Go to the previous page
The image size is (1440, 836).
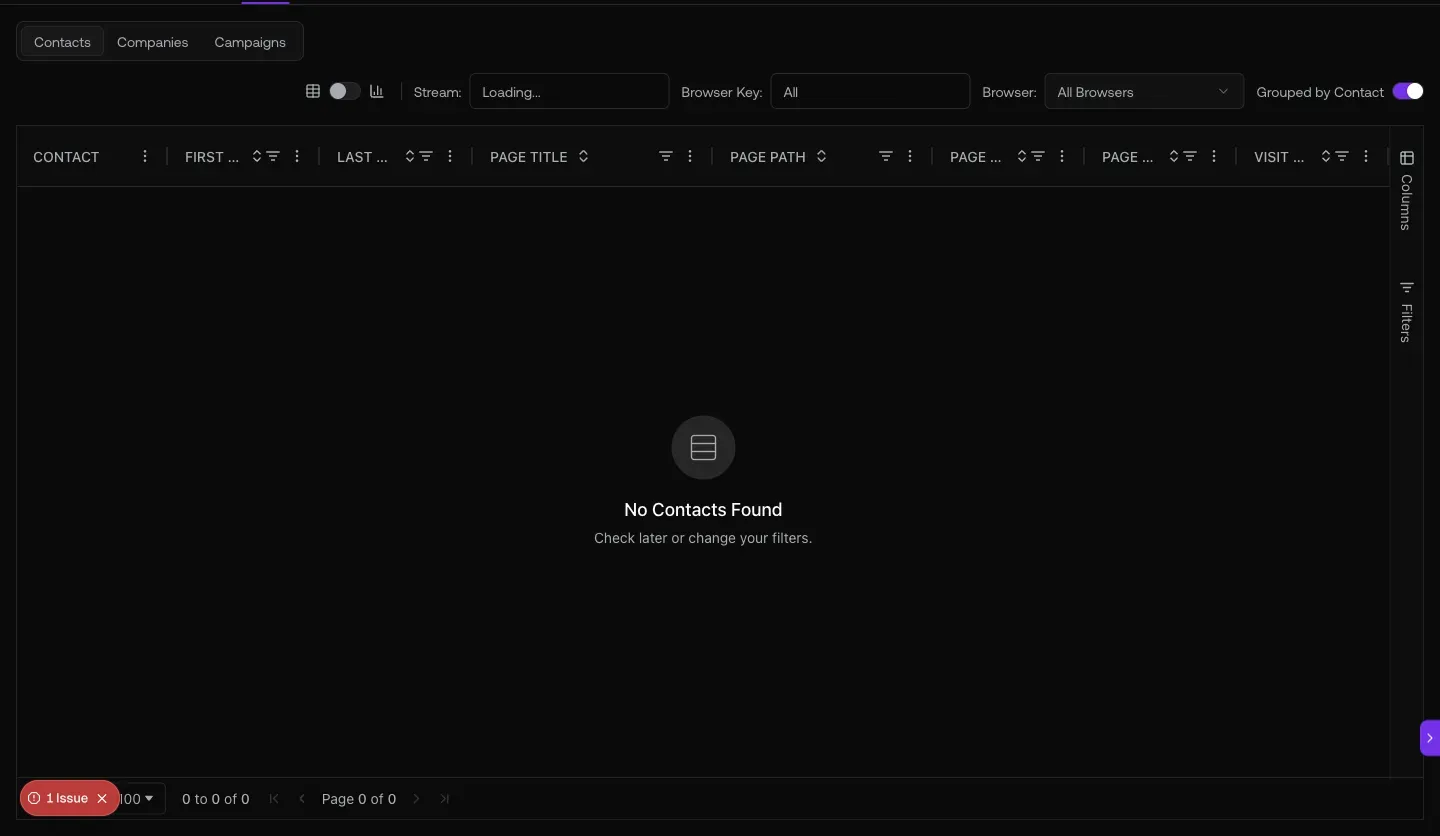[302, 798]
